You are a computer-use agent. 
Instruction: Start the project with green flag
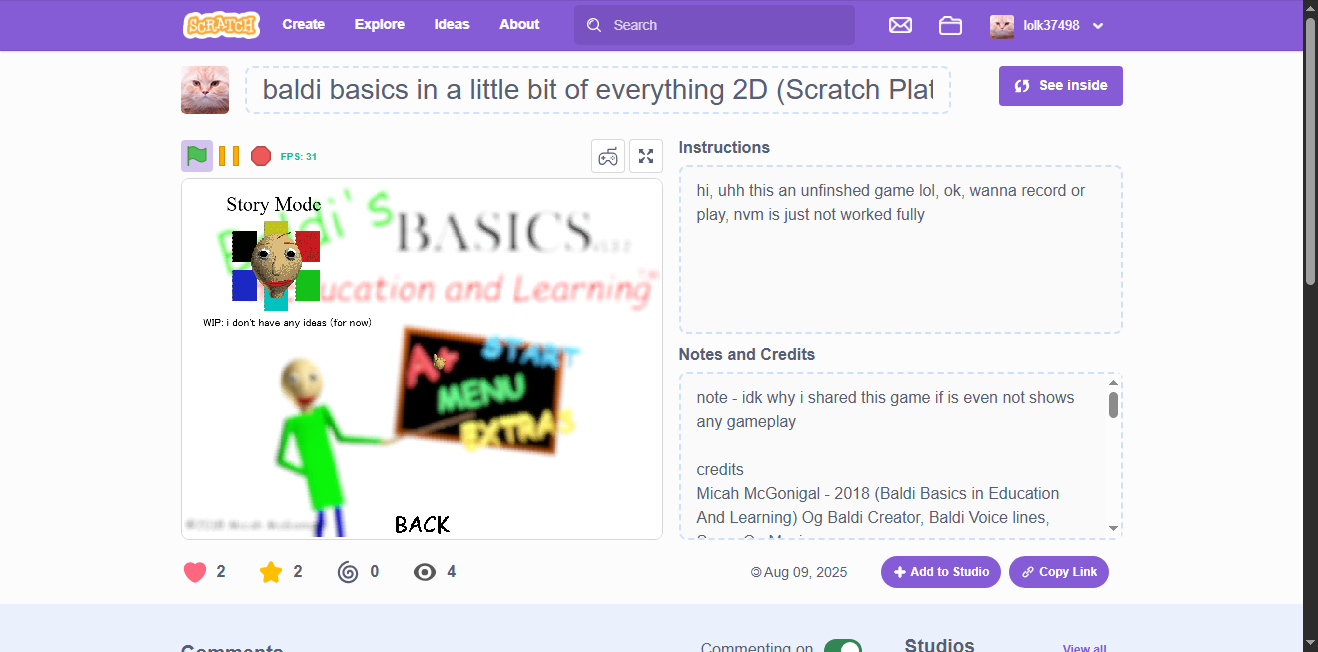[197, 156]
